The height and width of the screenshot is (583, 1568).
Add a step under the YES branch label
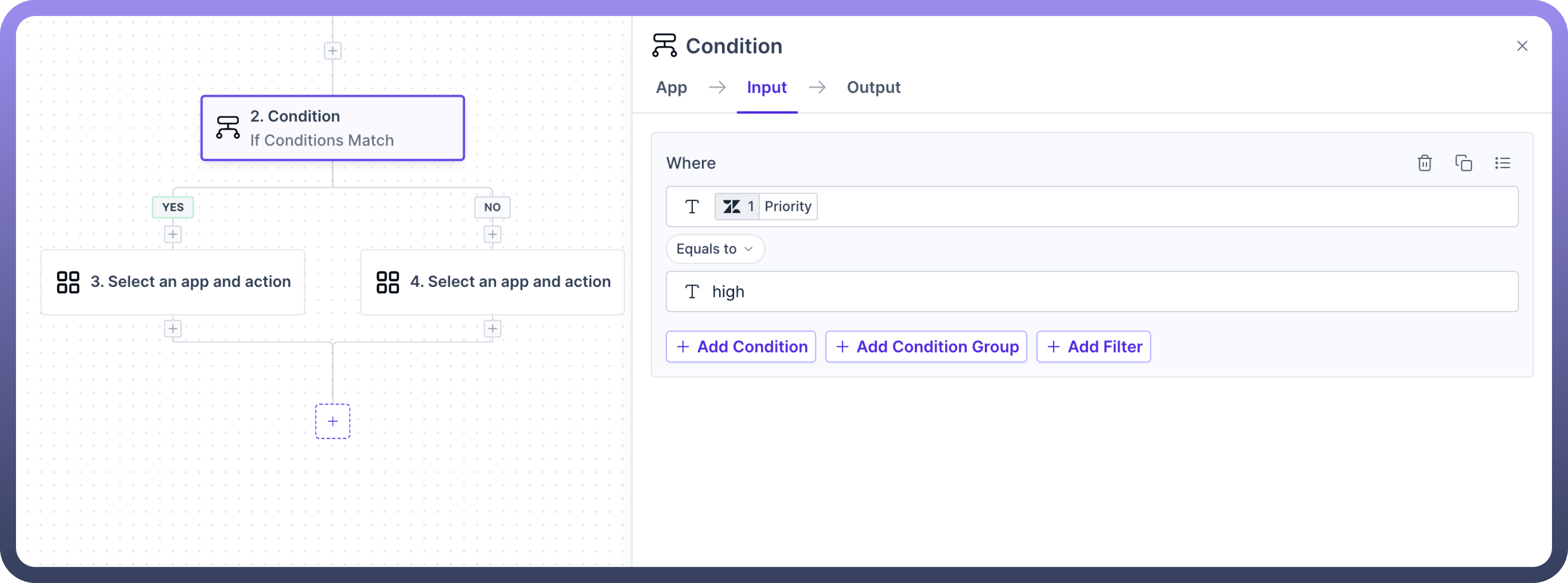pyautogui.click(x=173, y=234)
